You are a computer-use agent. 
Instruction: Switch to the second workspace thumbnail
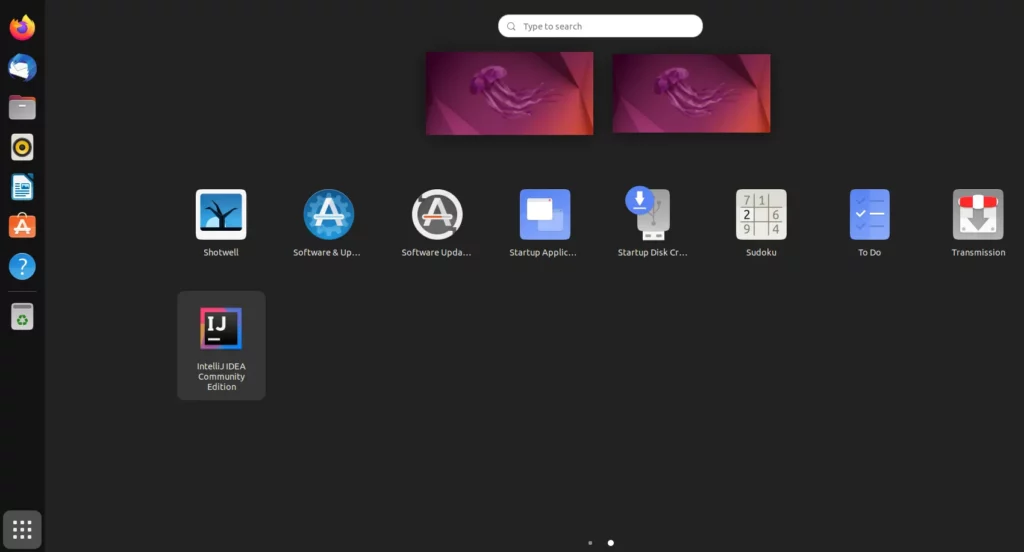pyautogui.click(x=691, y=93)
